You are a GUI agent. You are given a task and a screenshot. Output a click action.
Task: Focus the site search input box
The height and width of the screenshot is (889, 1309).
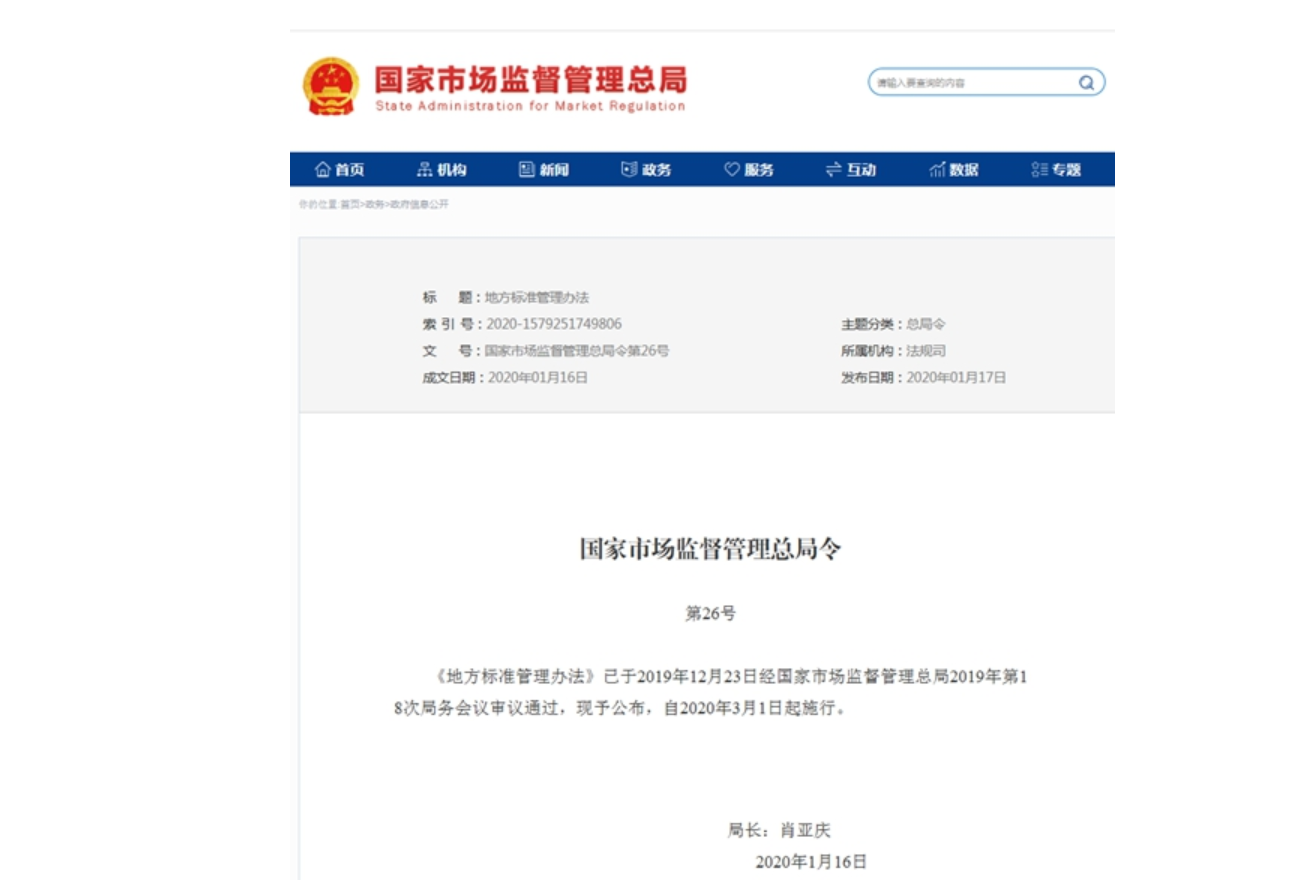[x=970, y=83]
